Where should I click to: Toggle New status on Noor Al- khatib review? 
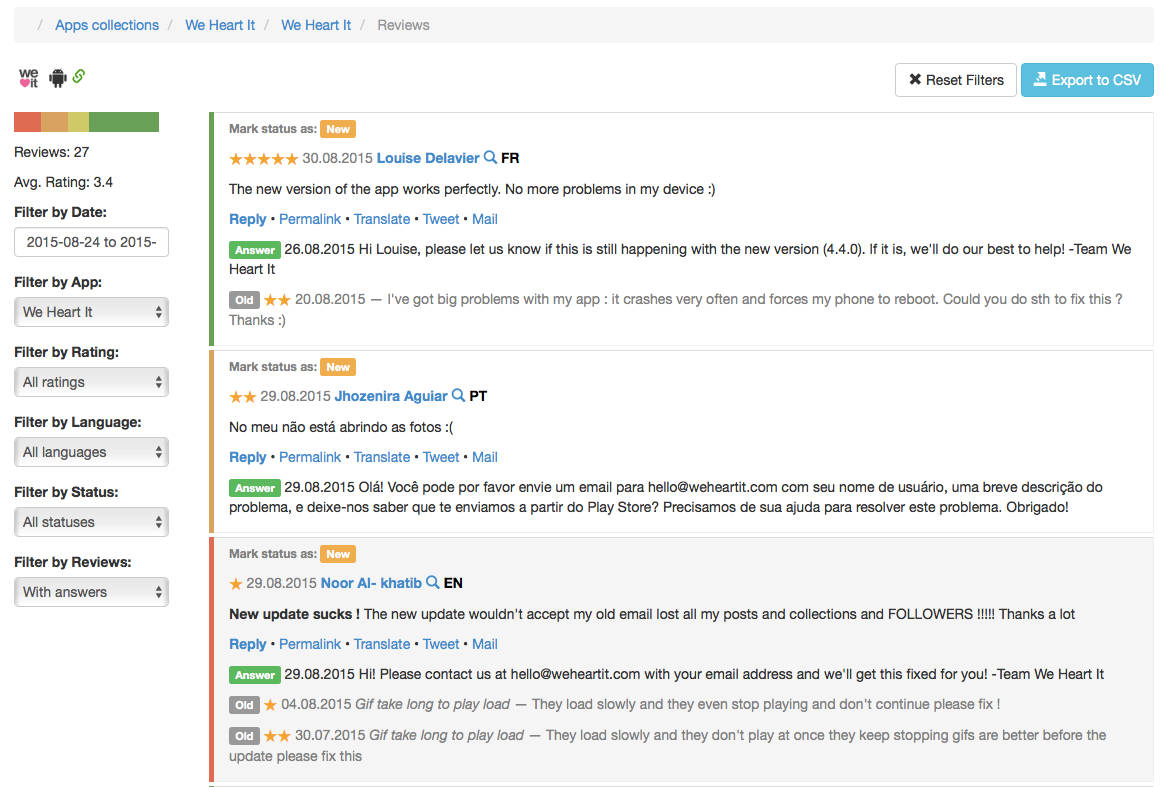click(338, 554)
